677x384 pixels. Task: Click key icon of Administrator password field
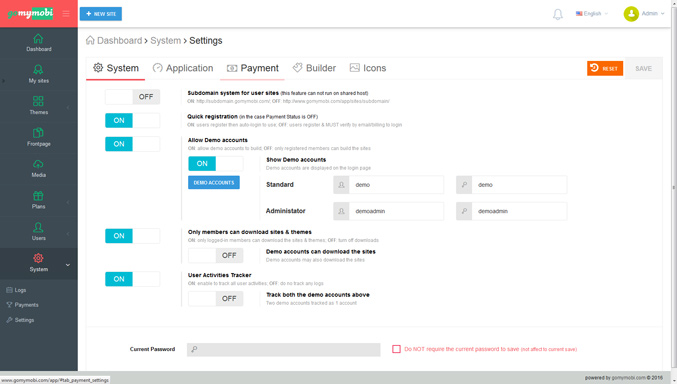pos(464,211)
